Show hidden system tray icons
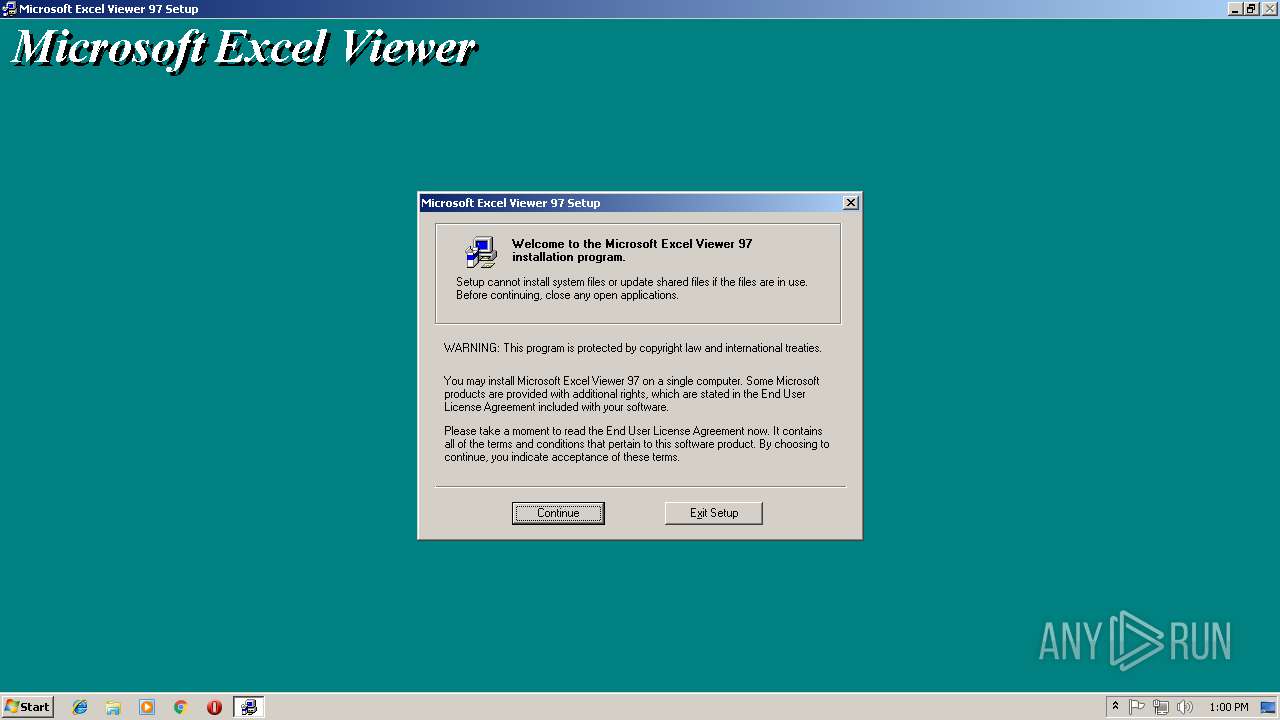Screen dimensions: 1280x720 (1115, 707)
